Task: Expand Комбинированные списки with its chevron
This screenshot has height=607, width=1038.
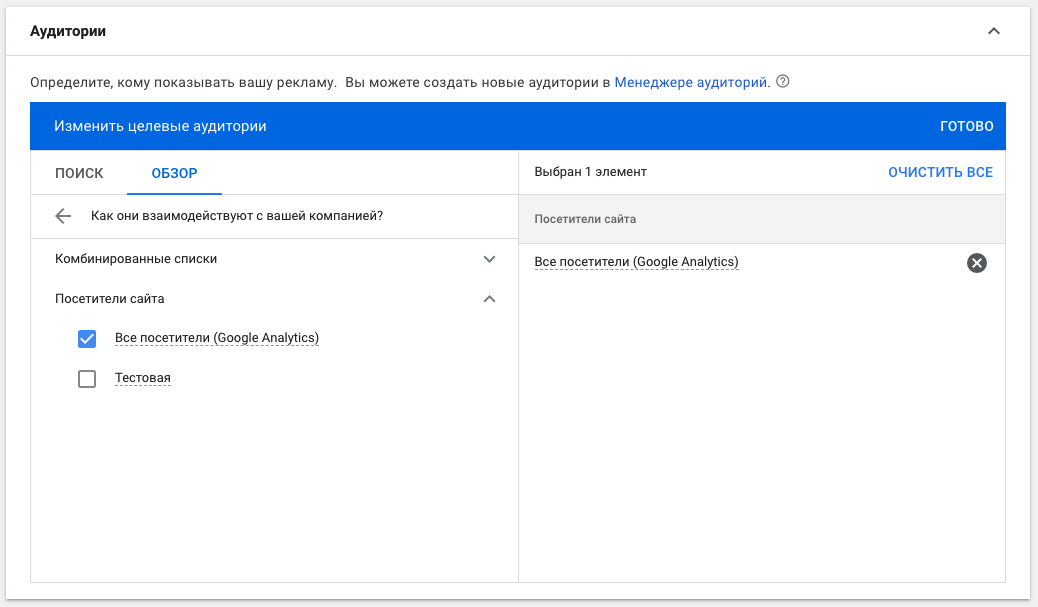Action: coord(489,259)
